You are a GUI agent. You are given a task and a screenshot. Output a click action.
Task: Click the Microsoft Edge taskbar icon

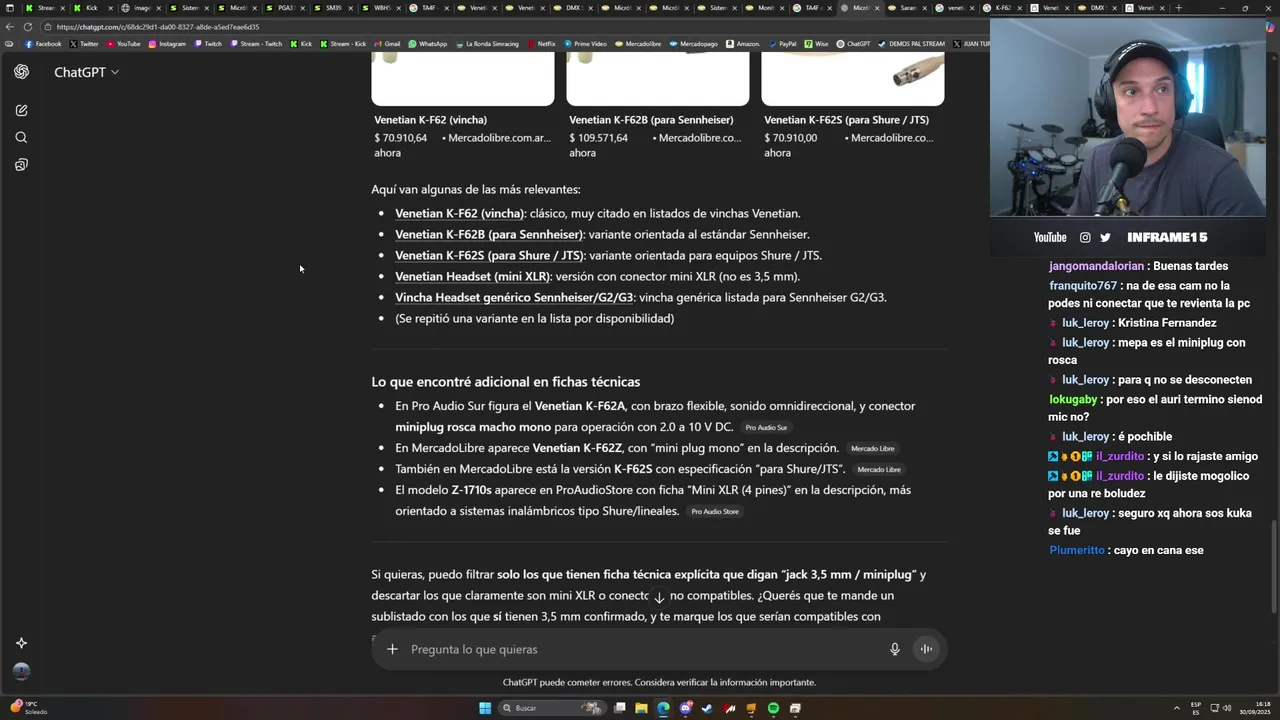click(663, 708)
